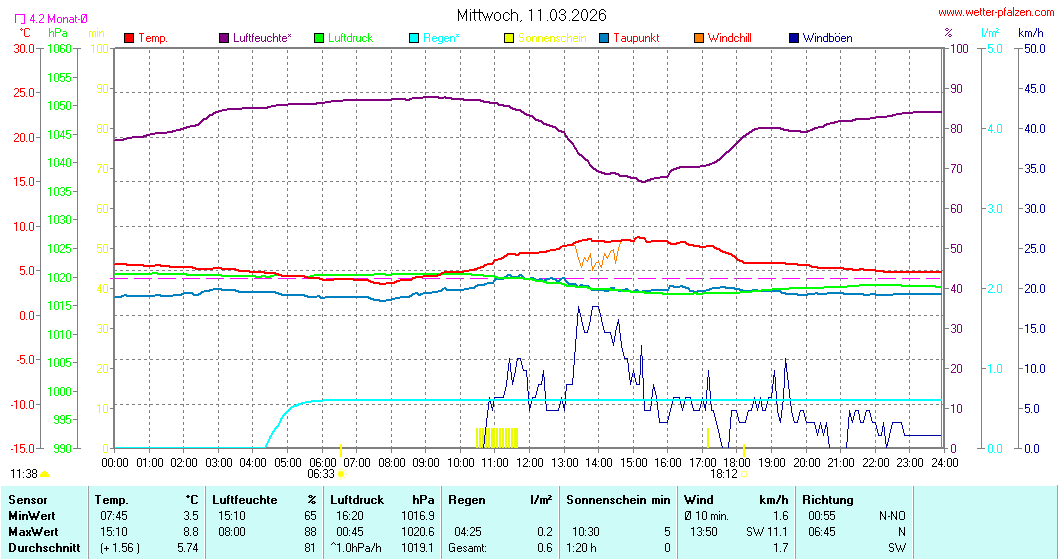Click the purple Luftfeuchte legend square
Image resolution: width=1058 pixels, height=559 pixels.
tap(224, 38)
